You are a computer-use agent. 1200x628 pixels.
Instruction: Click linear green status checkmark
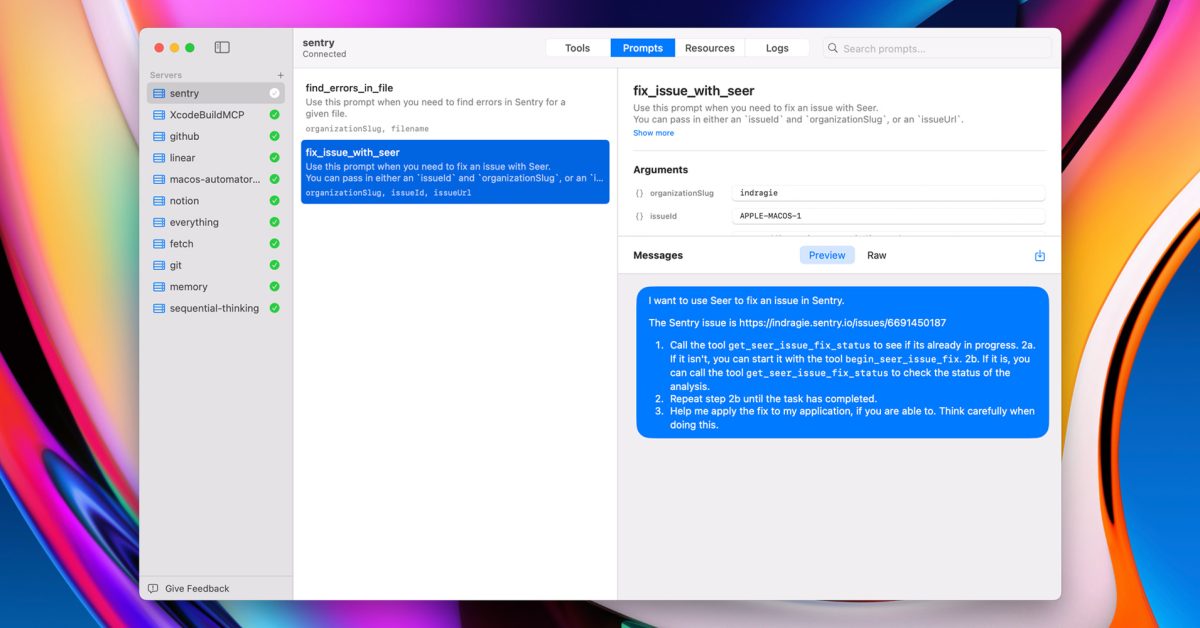pyautogui.click(x=274, y=158)
